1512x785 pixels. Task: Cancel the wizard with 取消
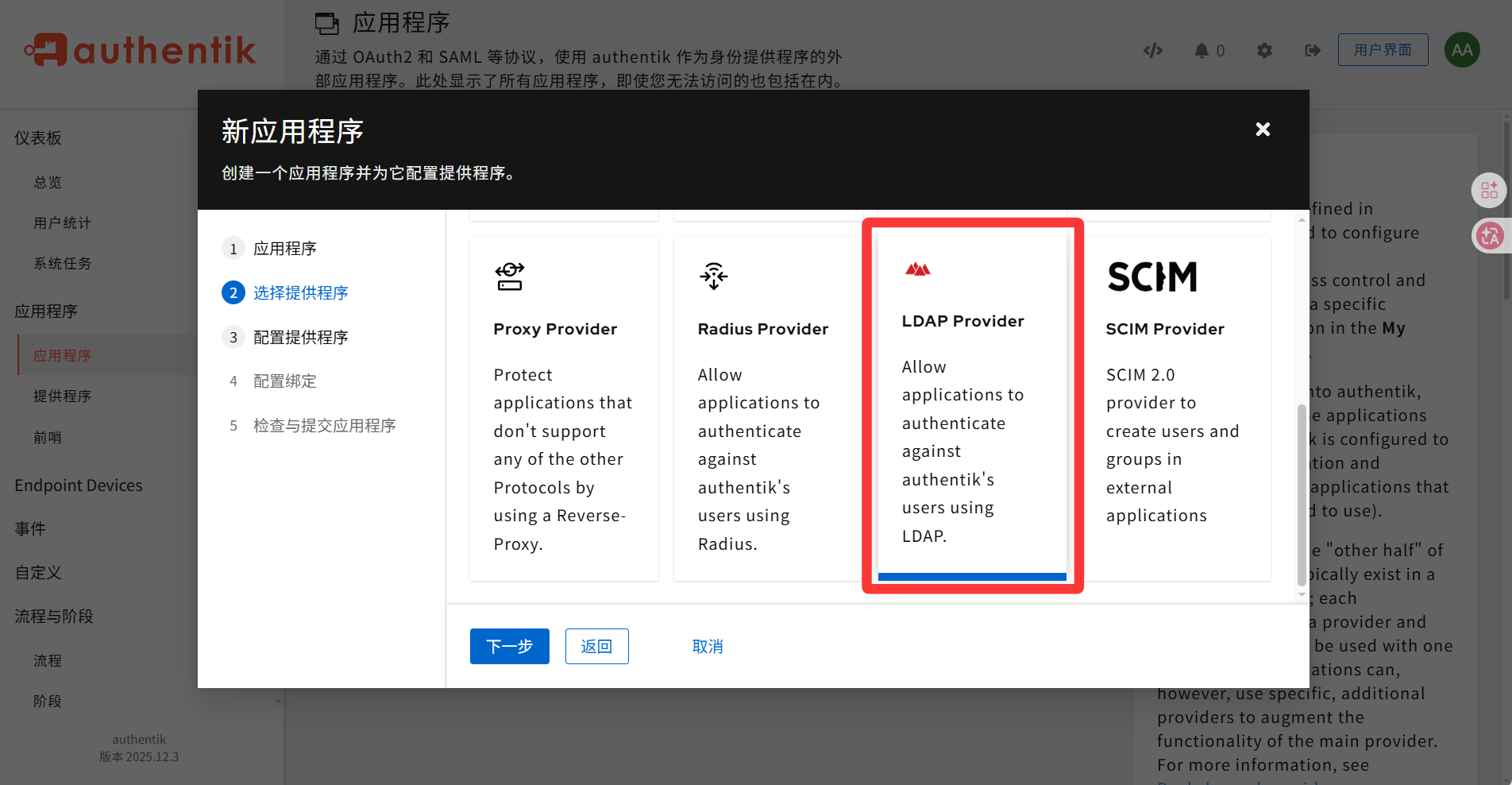pyautogui.click(x=707, y=647)
